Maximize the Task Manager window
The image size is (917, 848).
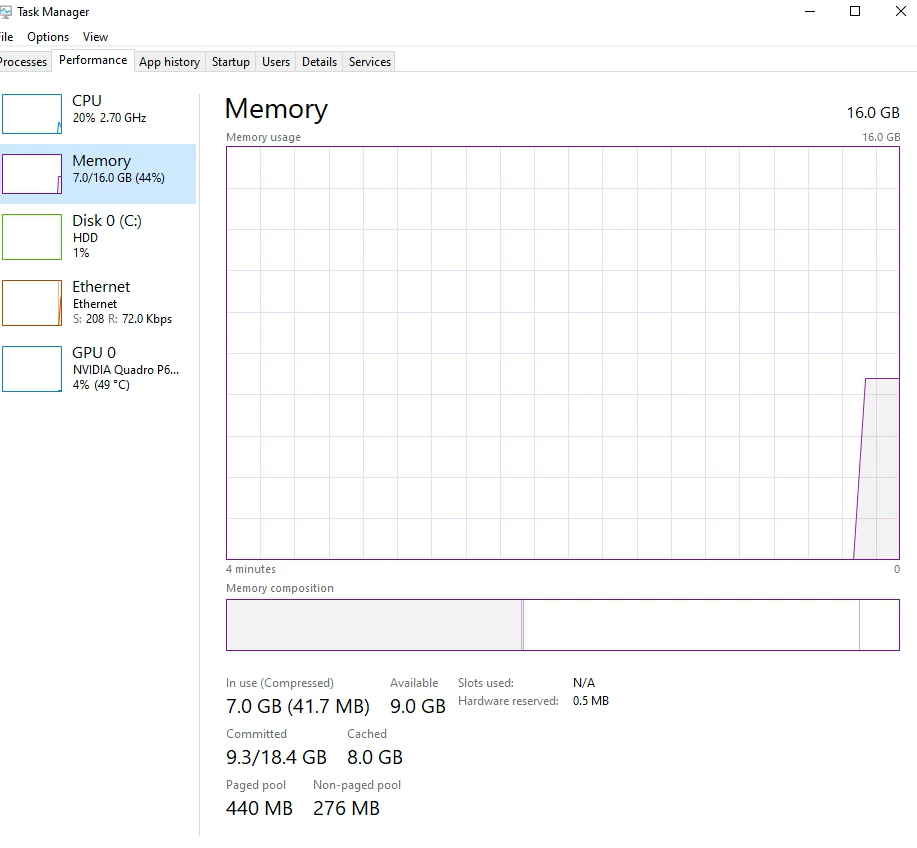tap(855, 12)
